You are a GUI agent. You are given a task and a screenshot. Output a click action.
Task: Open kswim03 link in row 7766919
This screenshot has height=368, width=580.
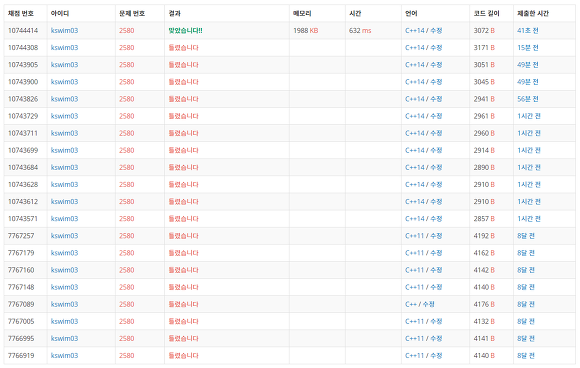point(64,355)
